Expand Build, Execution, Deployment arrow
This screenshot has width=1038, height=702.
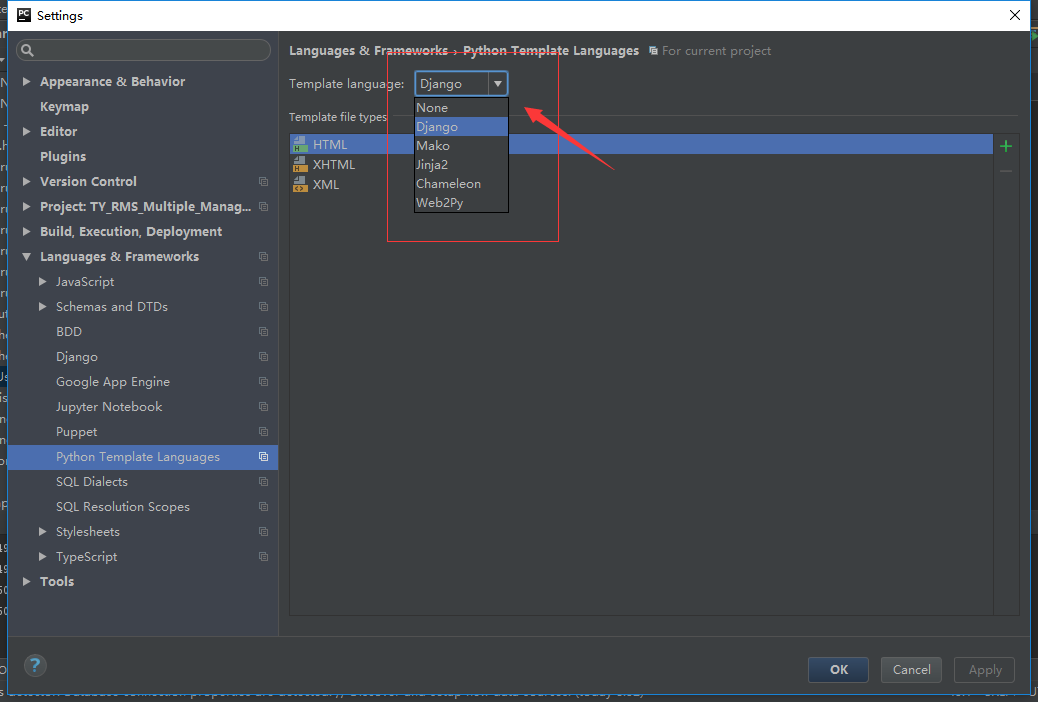tap(26, 232)
